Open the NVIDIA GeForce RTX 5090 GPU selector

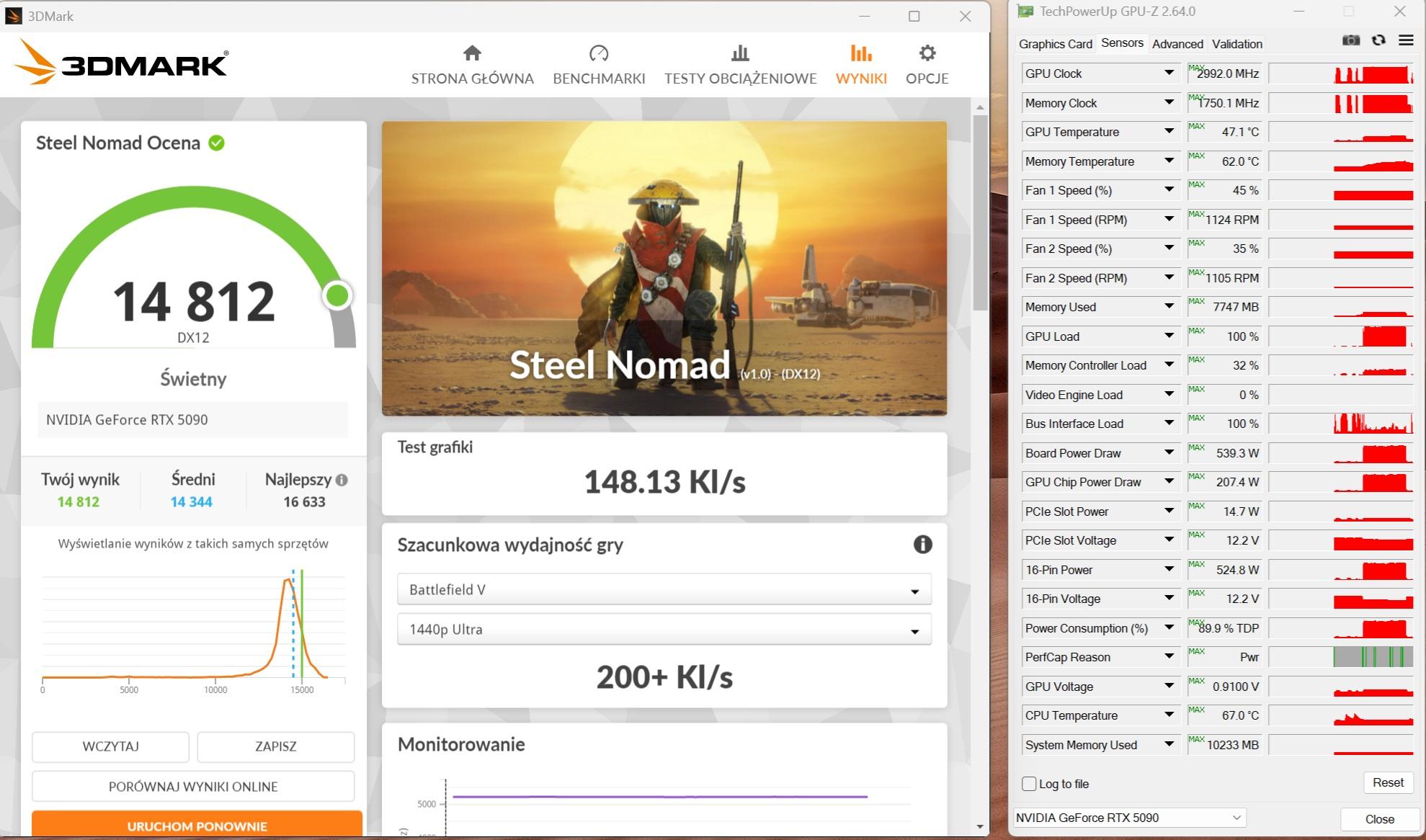pos(1128,818)
